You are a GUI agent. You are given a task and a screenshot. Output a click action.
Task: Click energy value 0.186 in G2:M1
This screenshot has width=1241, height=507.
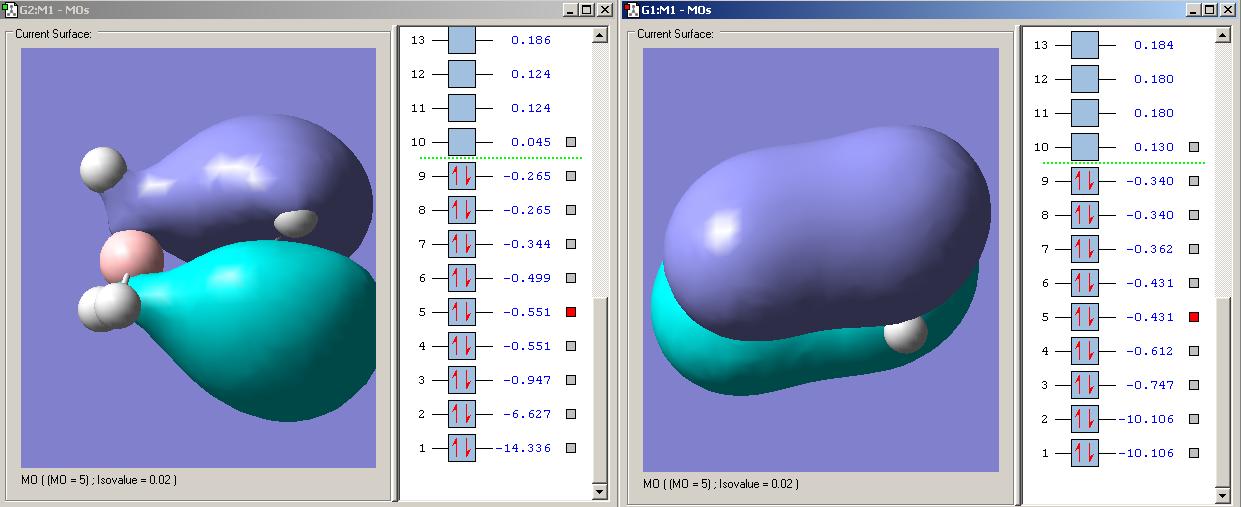click(x=531, y=40)
